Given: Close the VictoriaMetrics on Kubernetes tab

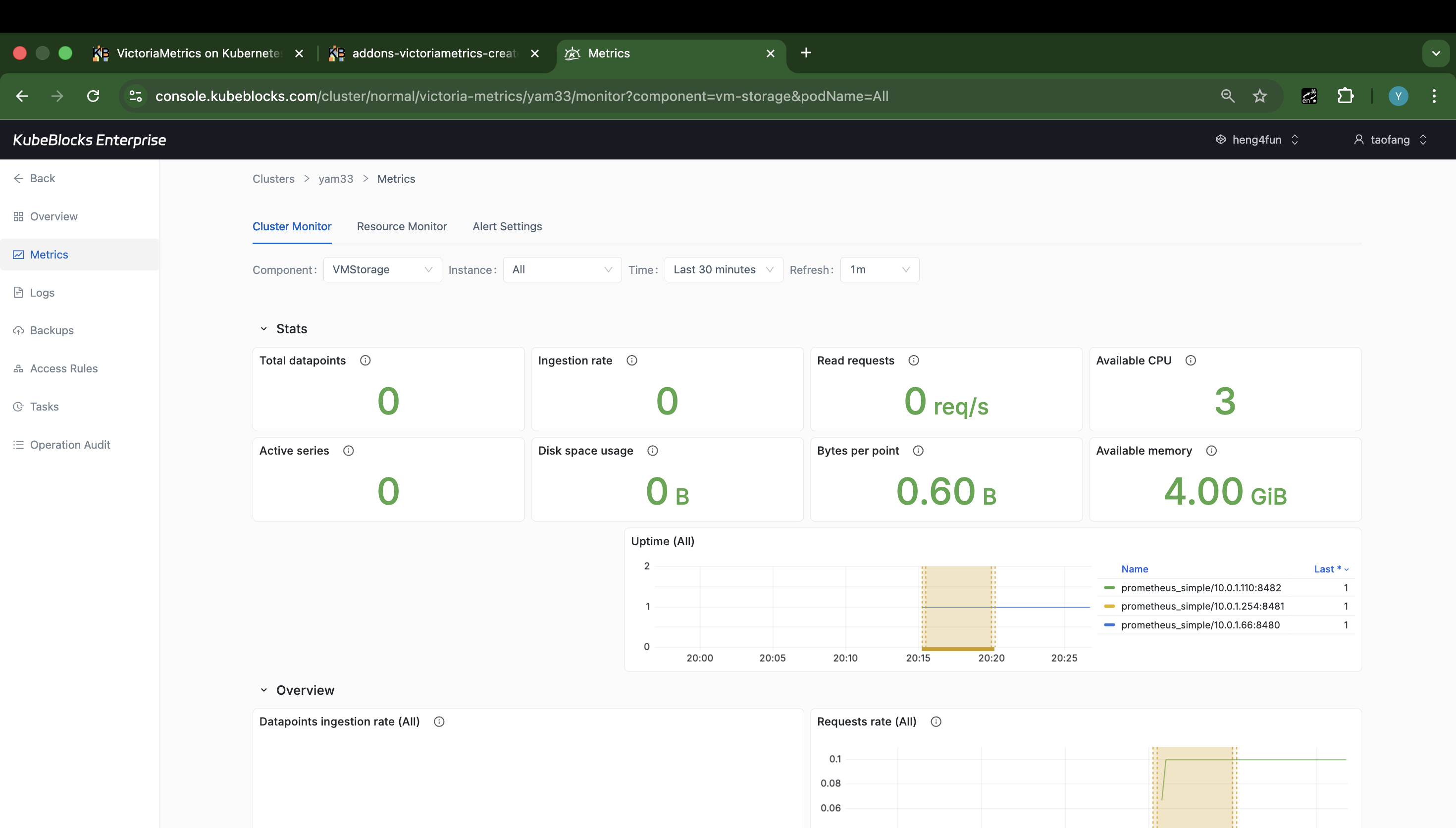Looking at the screenshot, I should coord(299,53).
